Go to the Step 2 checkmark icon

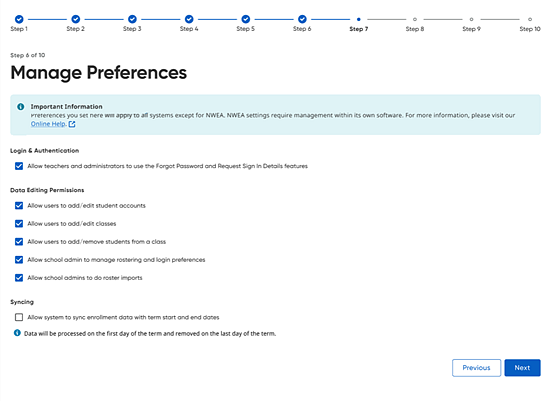(x=75, y=19)
